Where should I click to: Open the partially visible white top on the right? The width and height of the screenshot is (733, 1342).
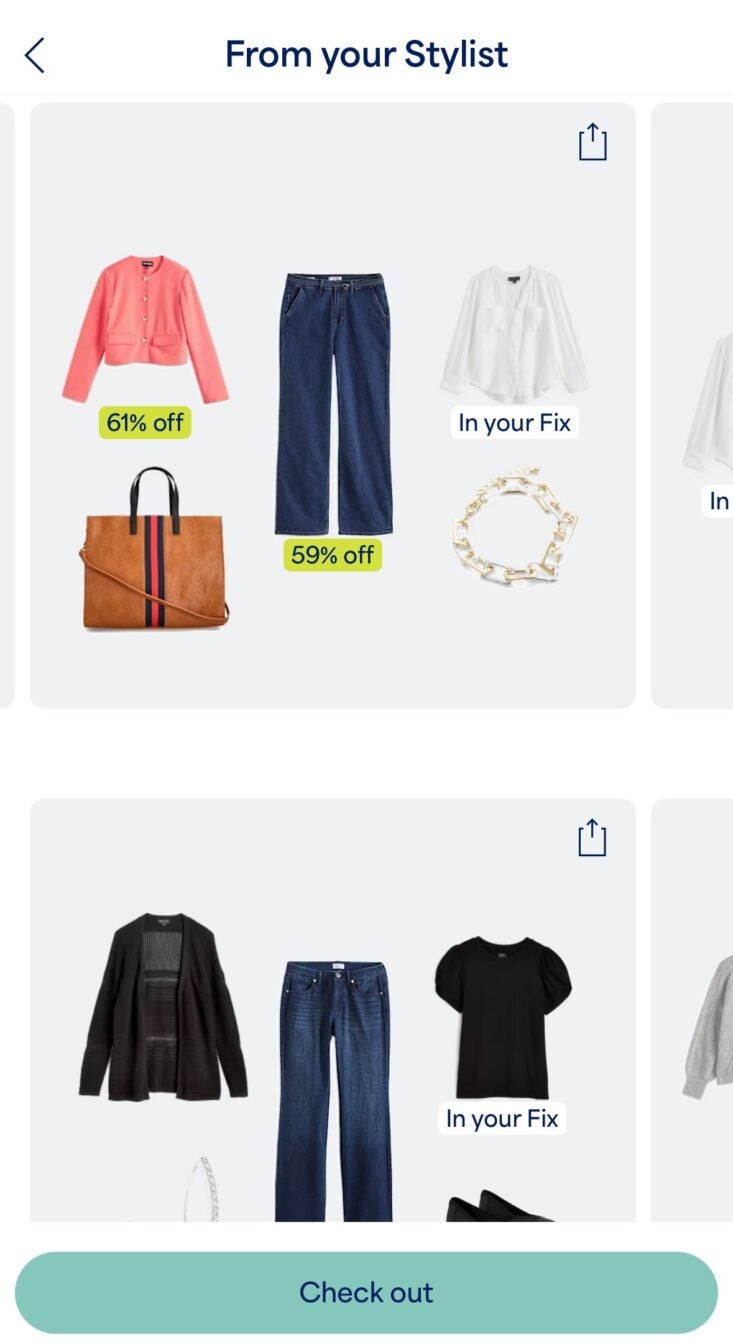pyautogui.click(x=708, y=403)
